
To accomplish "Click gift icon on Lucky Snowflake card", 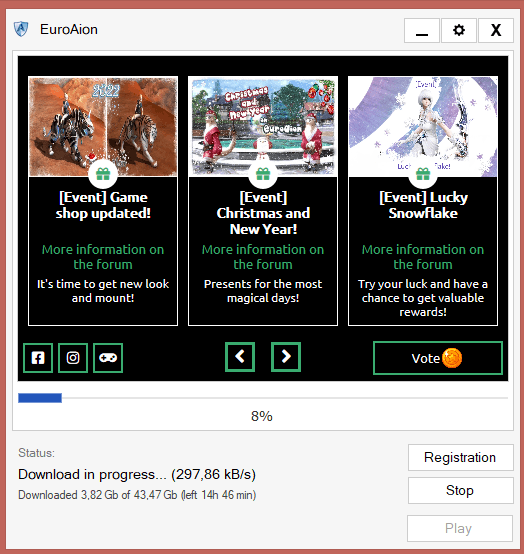I will coord(423,173).
